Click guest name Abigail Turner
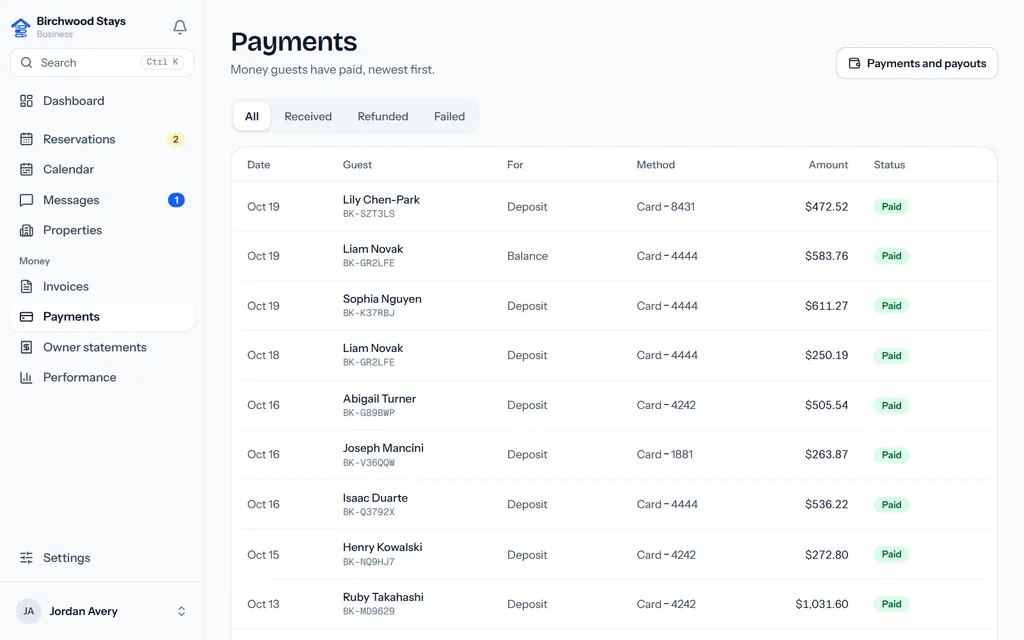This screenshot has height=640, width=1024. (x=379, y=398)
